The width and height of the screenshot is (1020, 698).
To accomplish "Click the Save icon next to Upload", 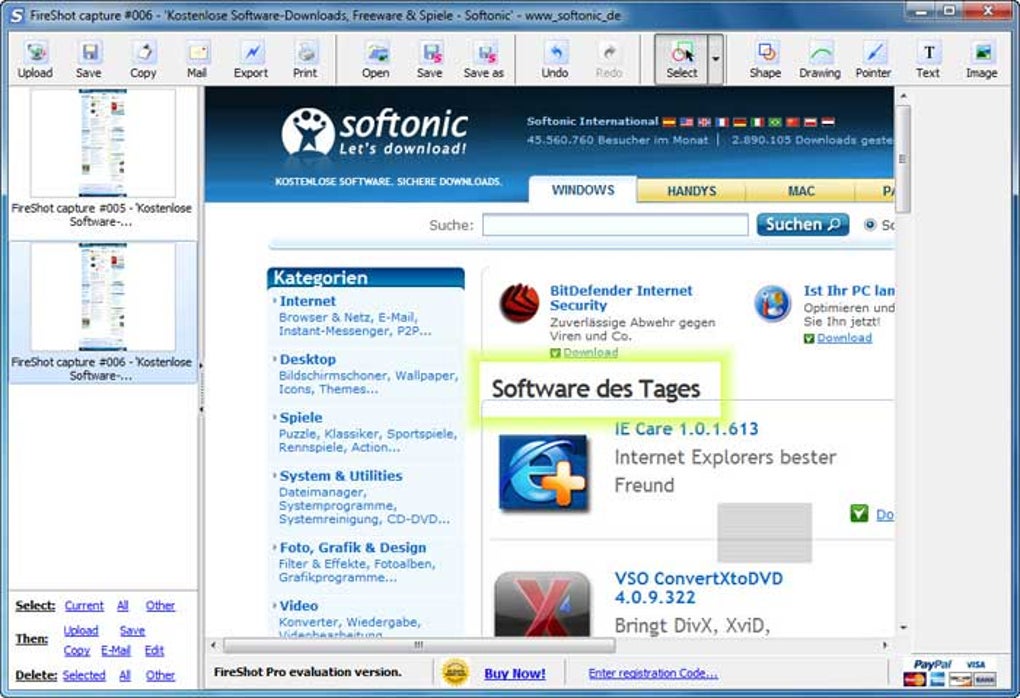I will (x=88, y=60).
